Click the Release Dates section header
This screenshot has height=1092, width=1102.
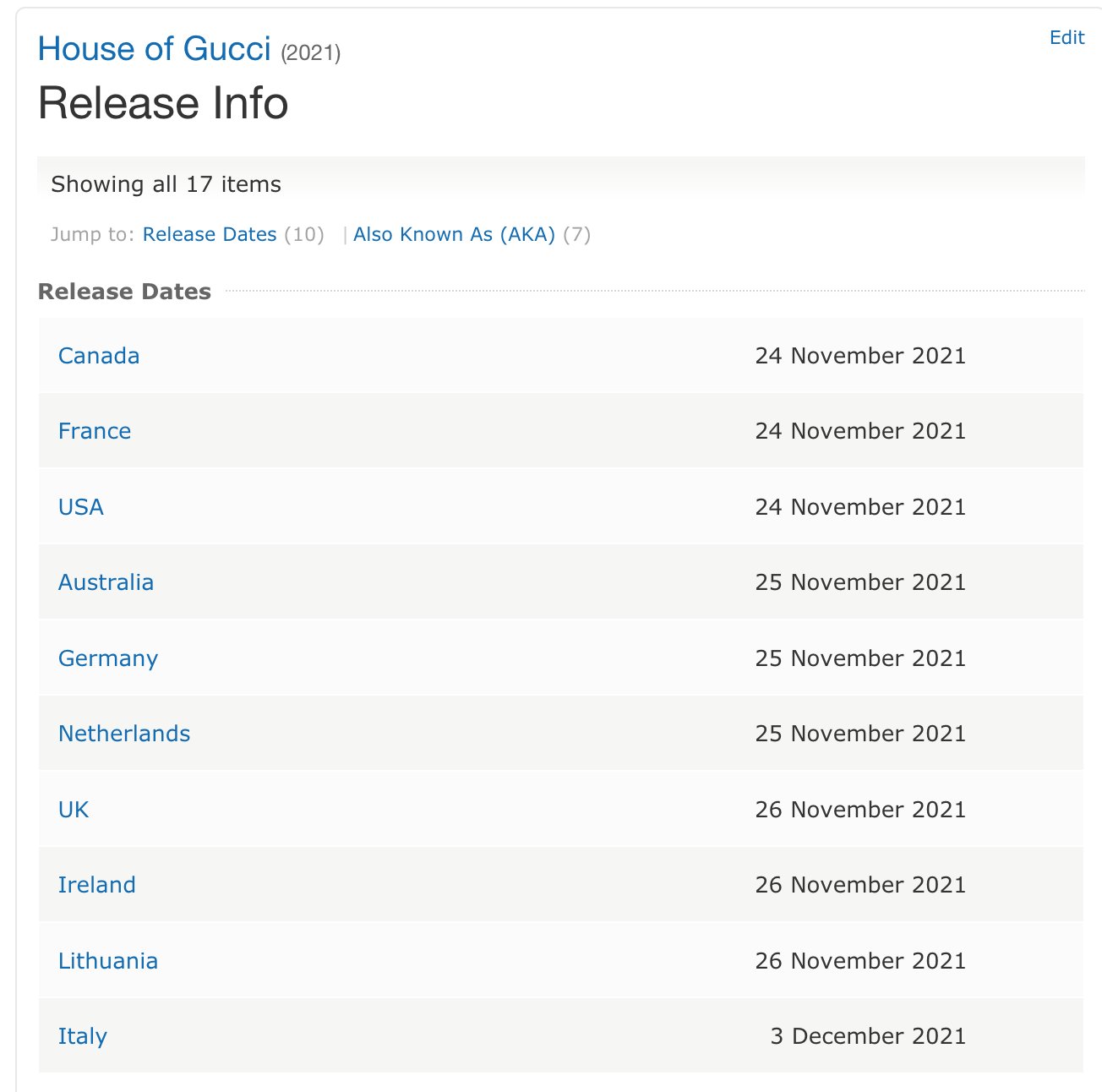pos(125,292)
